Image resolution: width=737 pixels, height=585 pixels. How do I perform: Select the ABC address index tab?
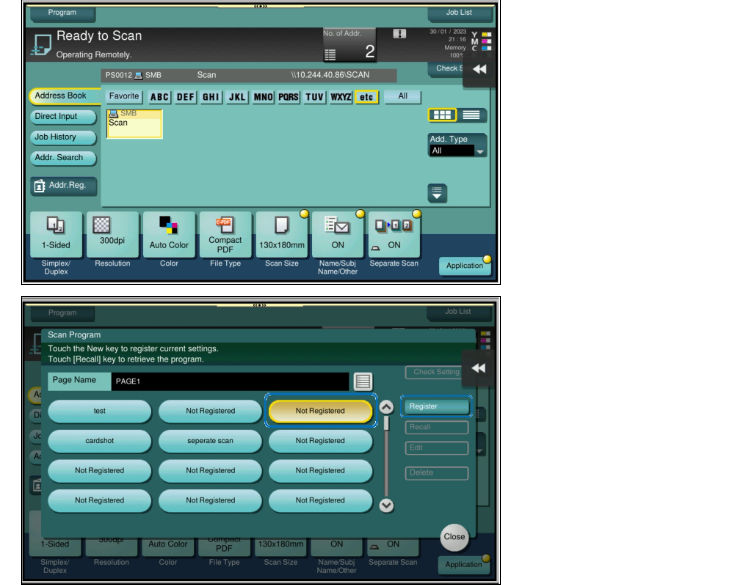[x=159, y=97]
